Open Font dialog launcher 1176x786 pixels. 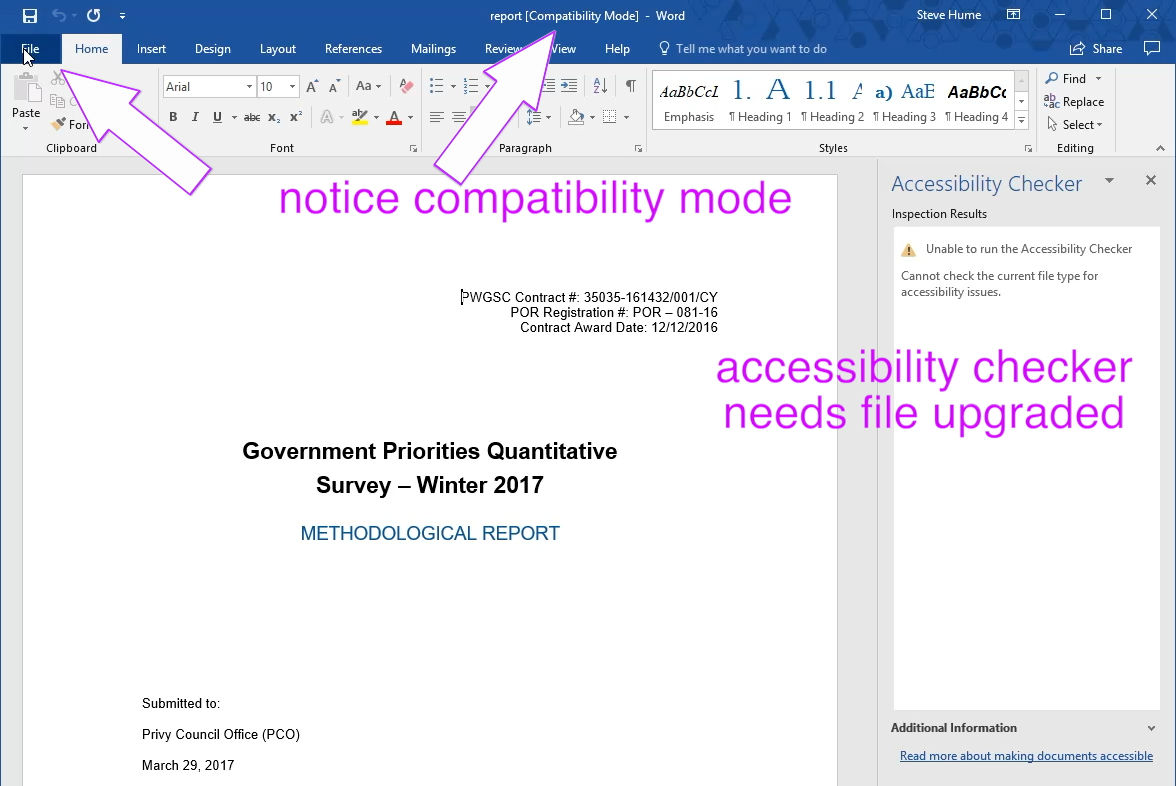[413, 148]
